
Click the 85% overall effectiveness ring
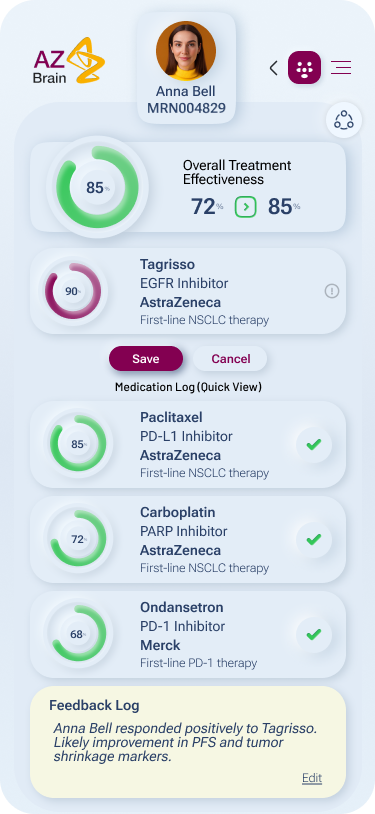[97, 187]
